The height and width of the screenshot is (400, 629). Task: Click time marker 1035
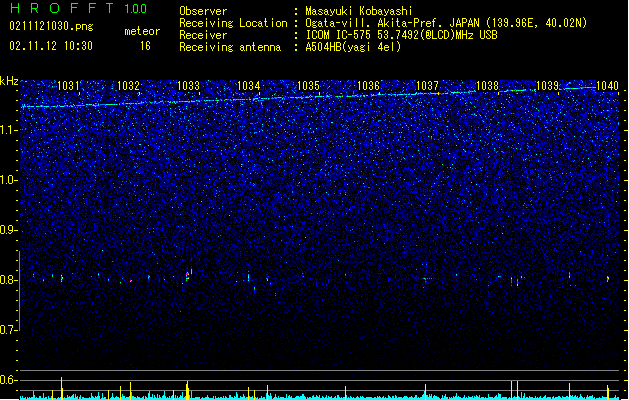click(x=308, y=86)
